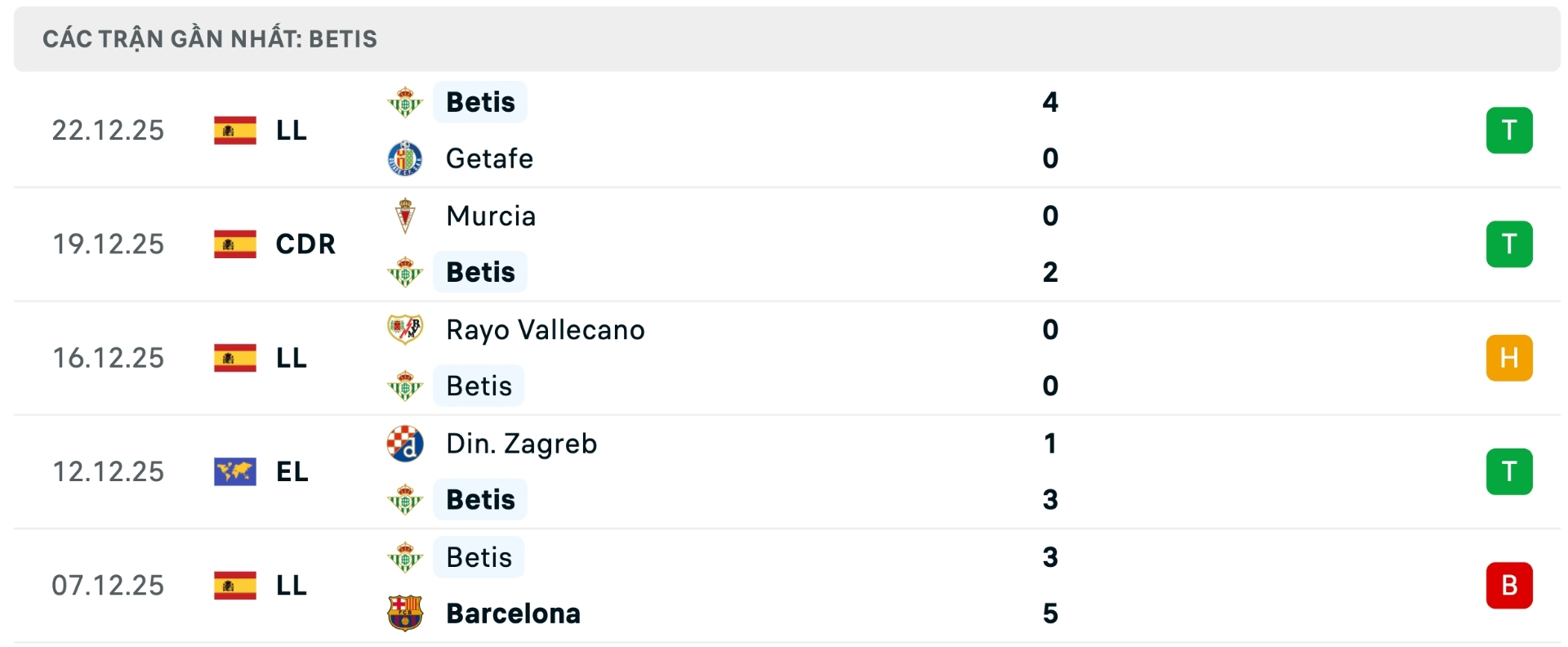The height and width of the screenshot is (647, 1568).
Task: Click the Betis crest next to the Getafe match
Action: click(406, 102)
